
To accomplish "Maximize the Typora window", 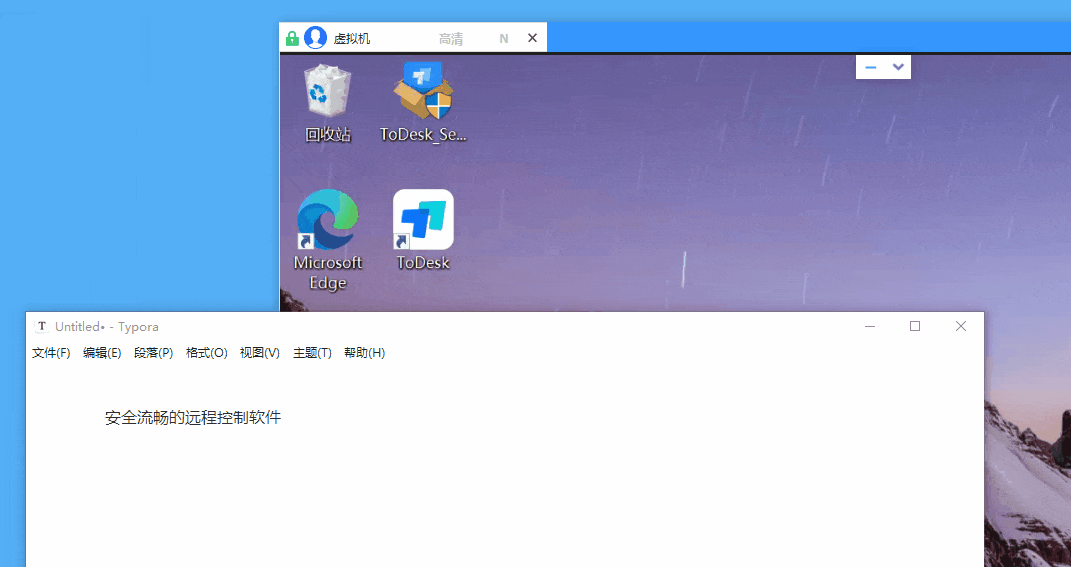I will pos(914,326).
